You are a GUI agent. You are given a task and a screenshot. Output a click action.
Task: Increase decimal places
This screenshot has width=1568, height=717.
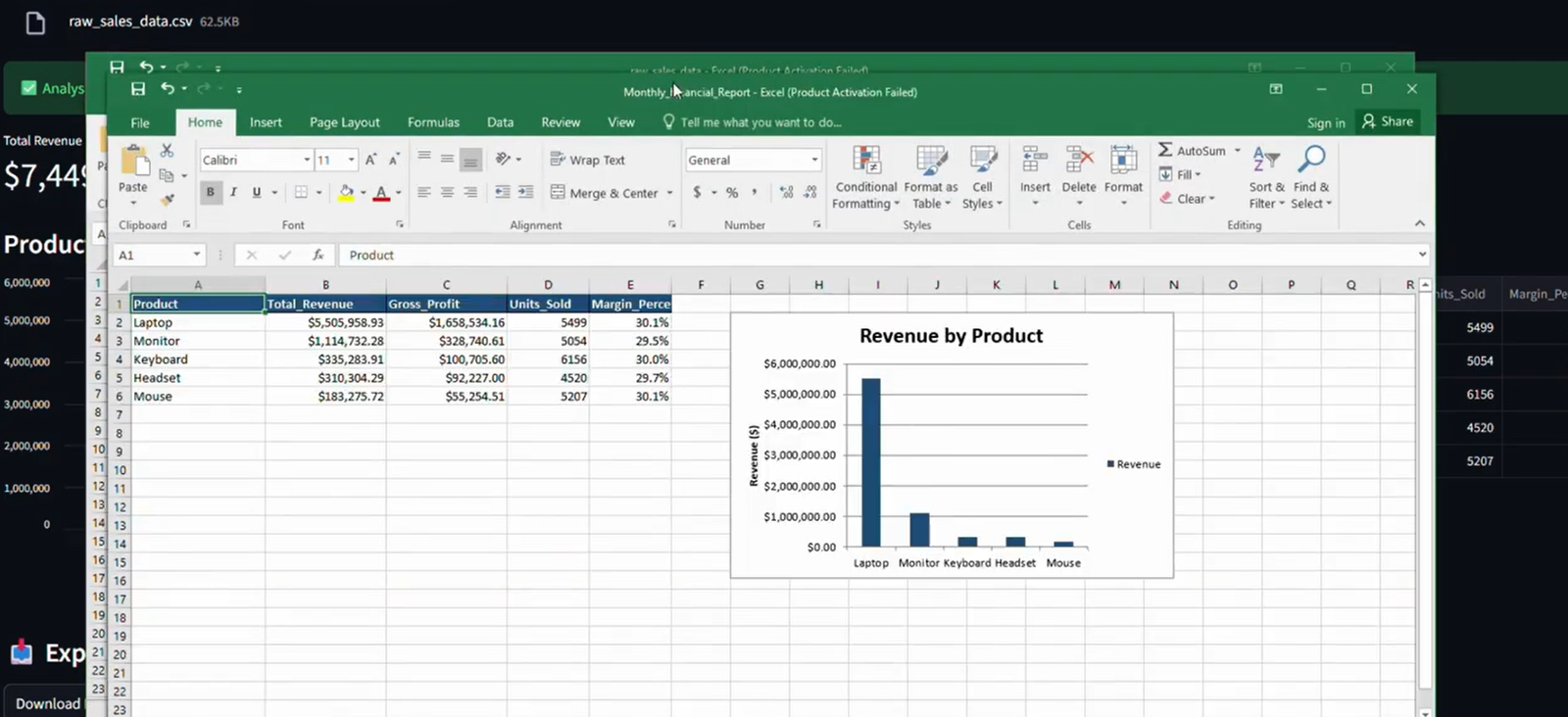[x=787, y=193]
